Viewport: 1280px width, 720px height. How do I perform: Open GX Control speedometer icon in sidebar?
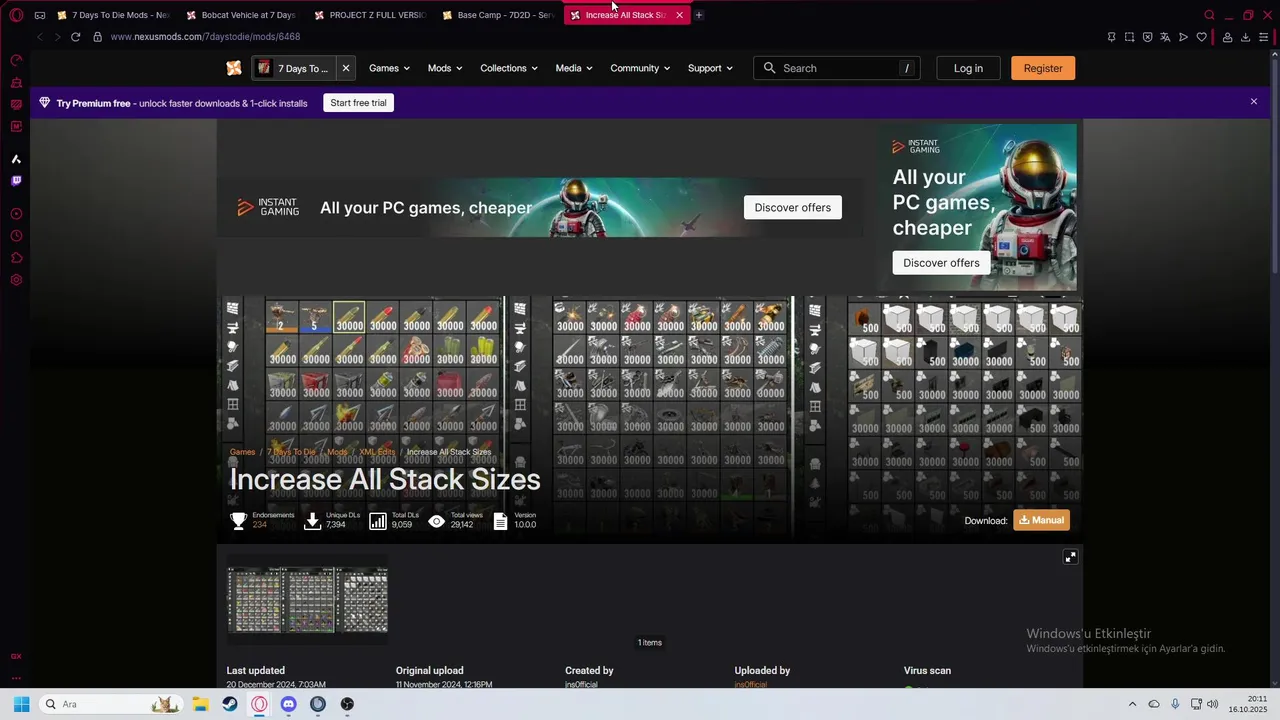click(x=16, y=60)
